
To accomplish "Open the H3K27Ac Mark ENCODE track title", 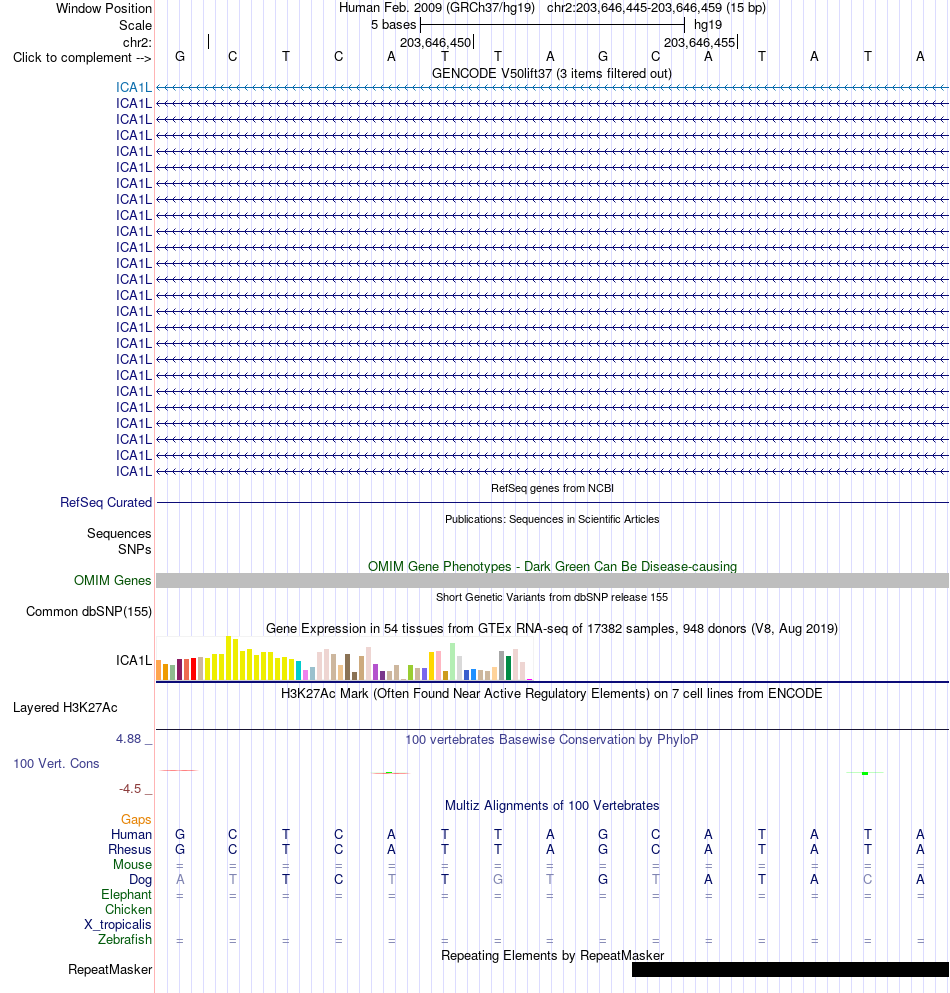I will 552,693.
